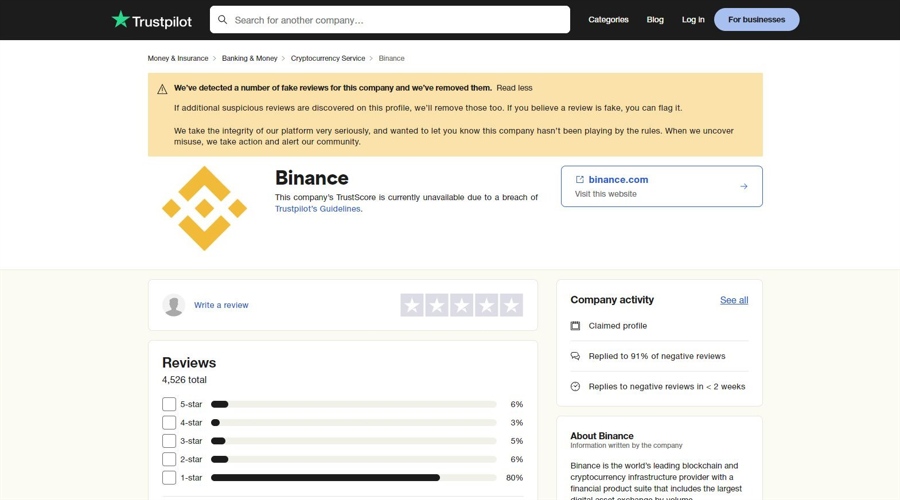Open Categories in the top navigation

(x=608, y=20)
